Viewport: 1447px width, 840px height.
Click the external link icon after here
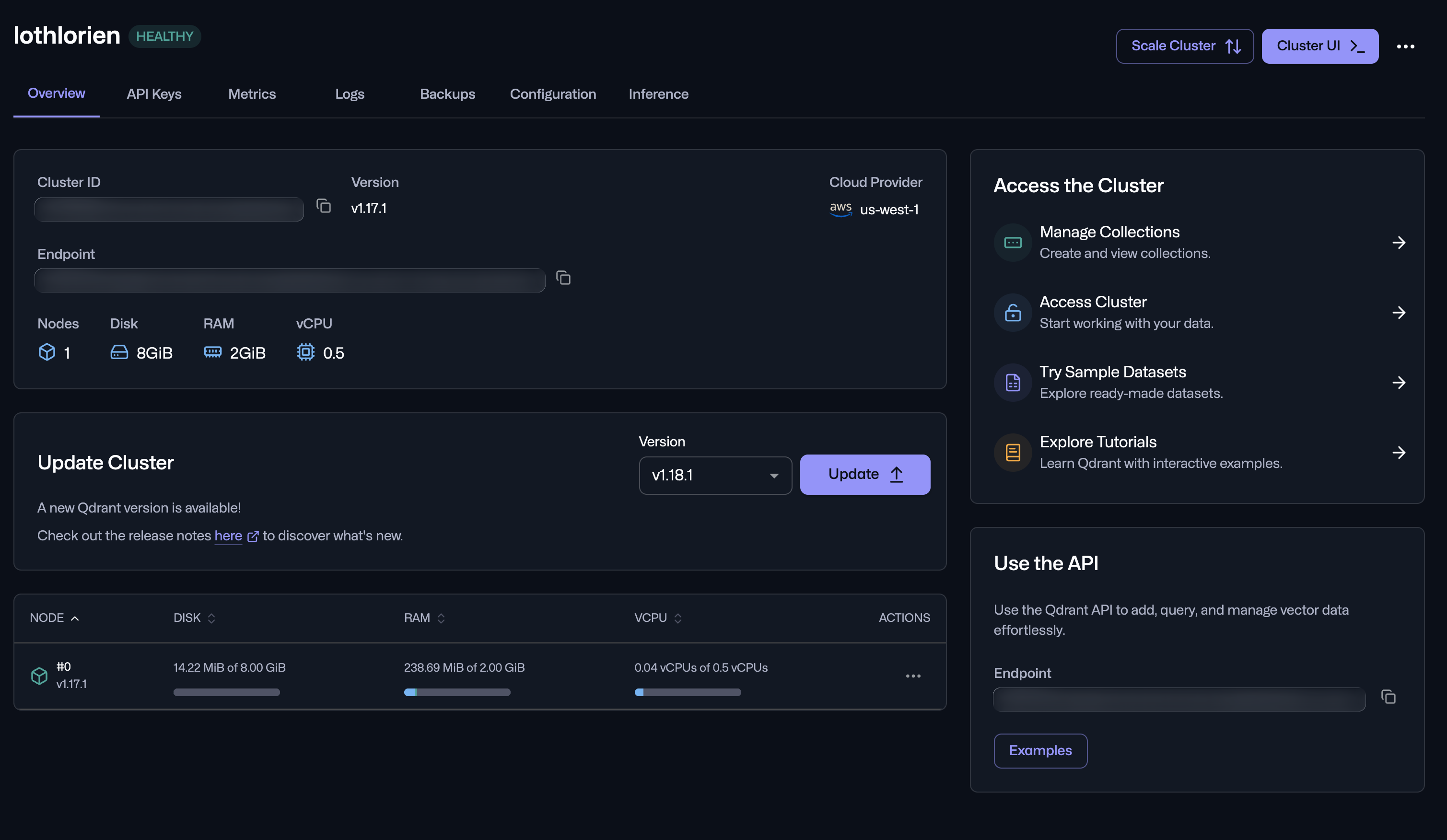[253, 537]
